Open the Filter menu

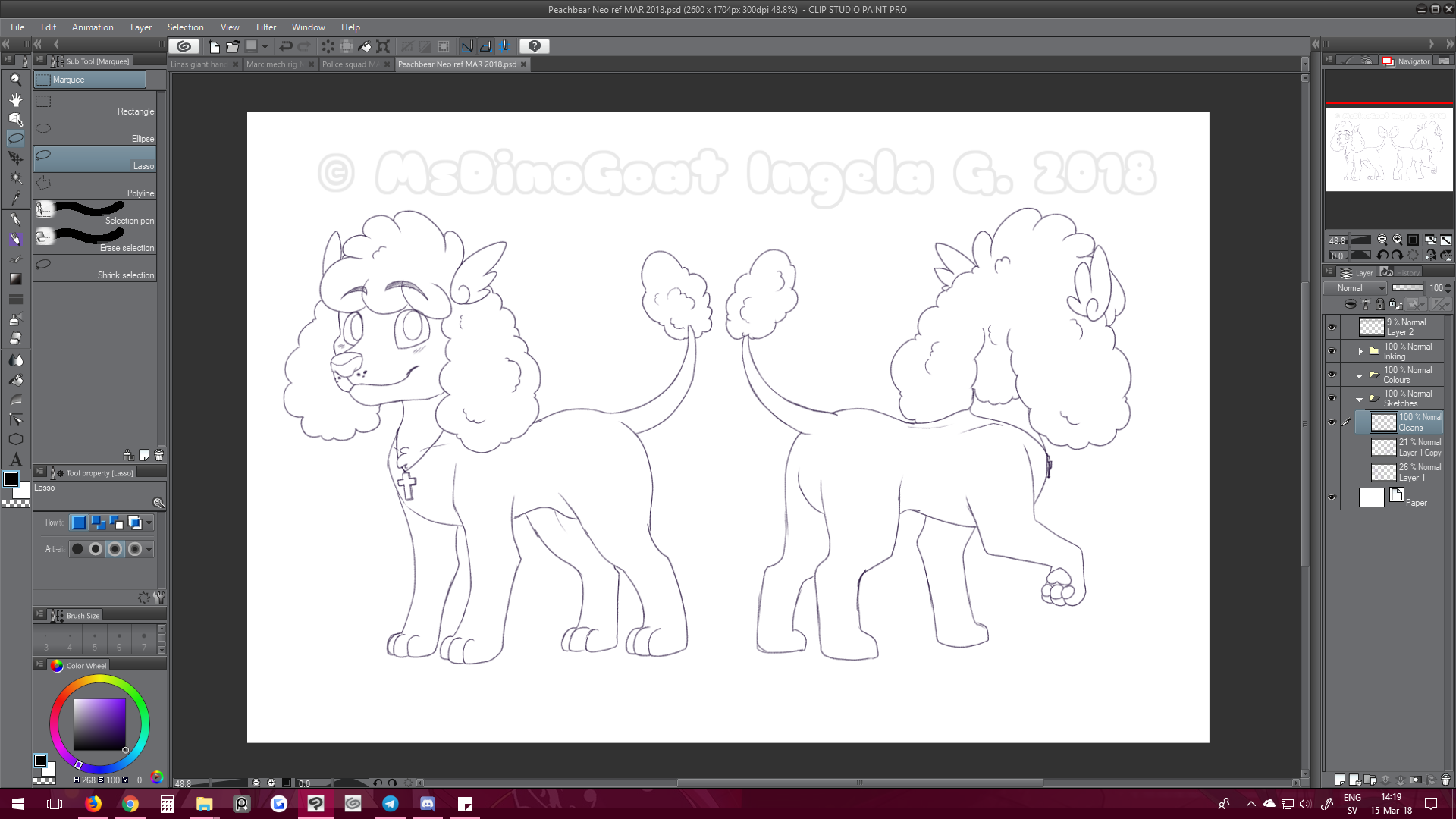[x=265, y=27]
